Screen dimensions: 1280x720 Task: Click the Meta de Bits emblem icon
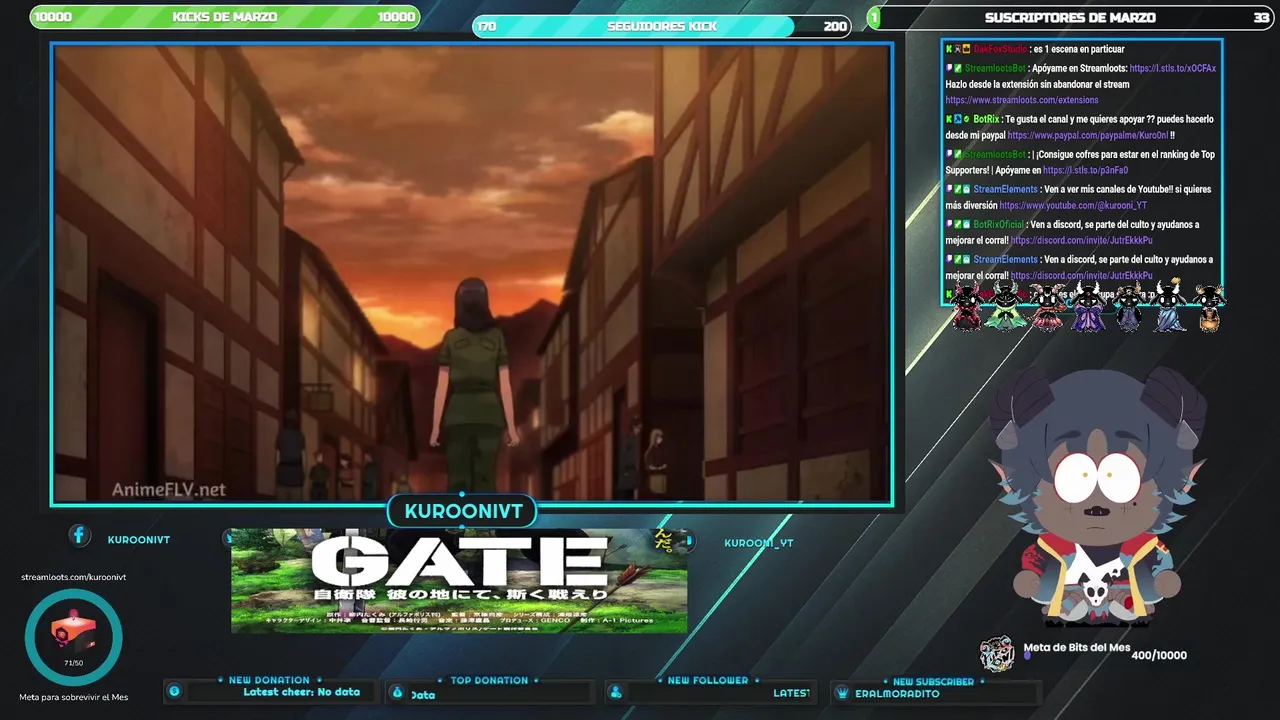997,654
